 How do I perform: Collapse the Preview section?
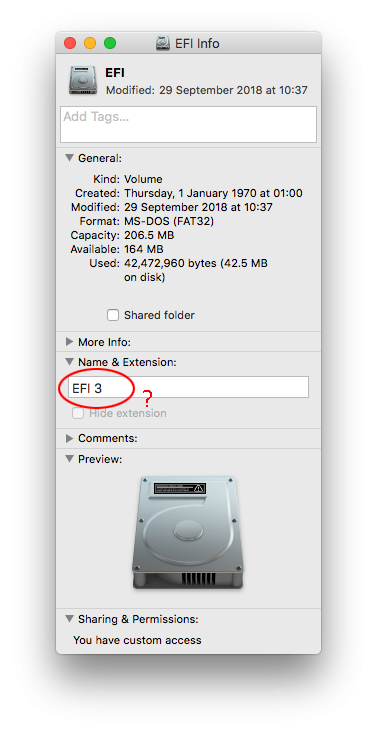point(69,459)
